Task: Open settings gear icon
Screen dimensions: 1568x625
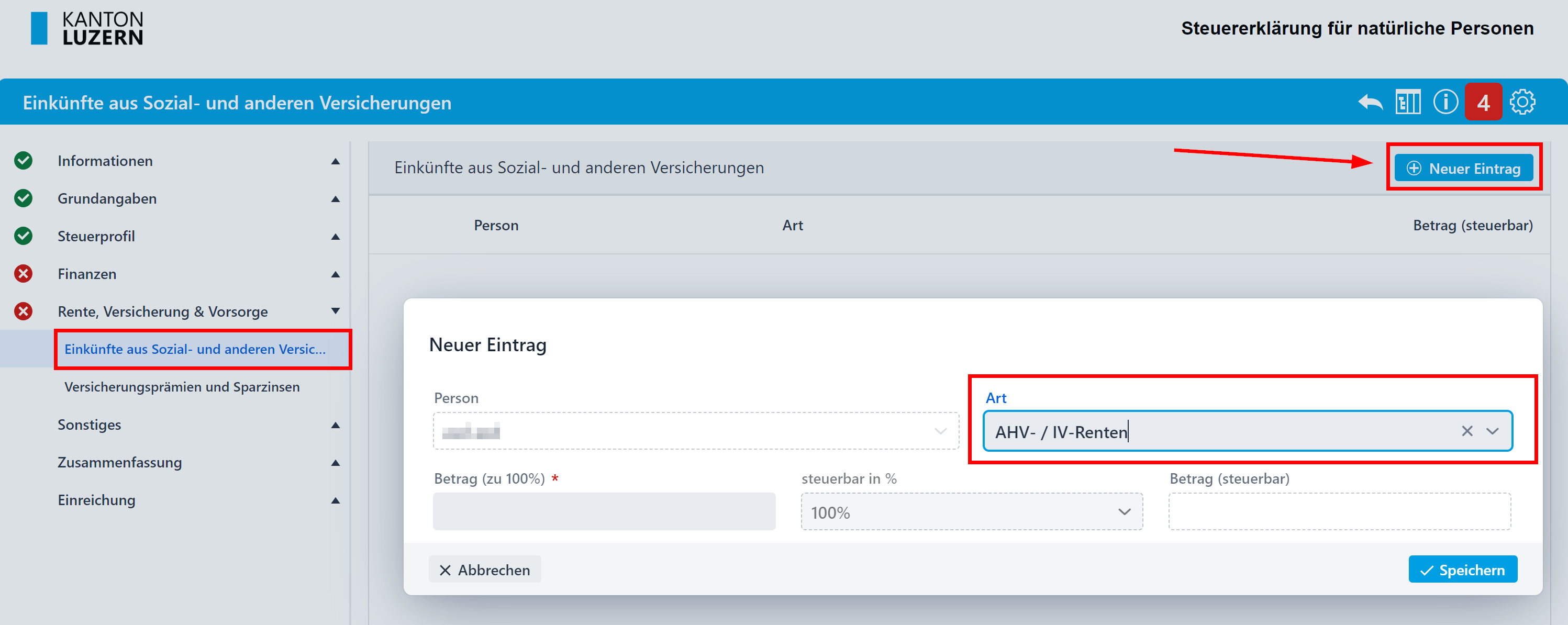Action: [1522, 102]
